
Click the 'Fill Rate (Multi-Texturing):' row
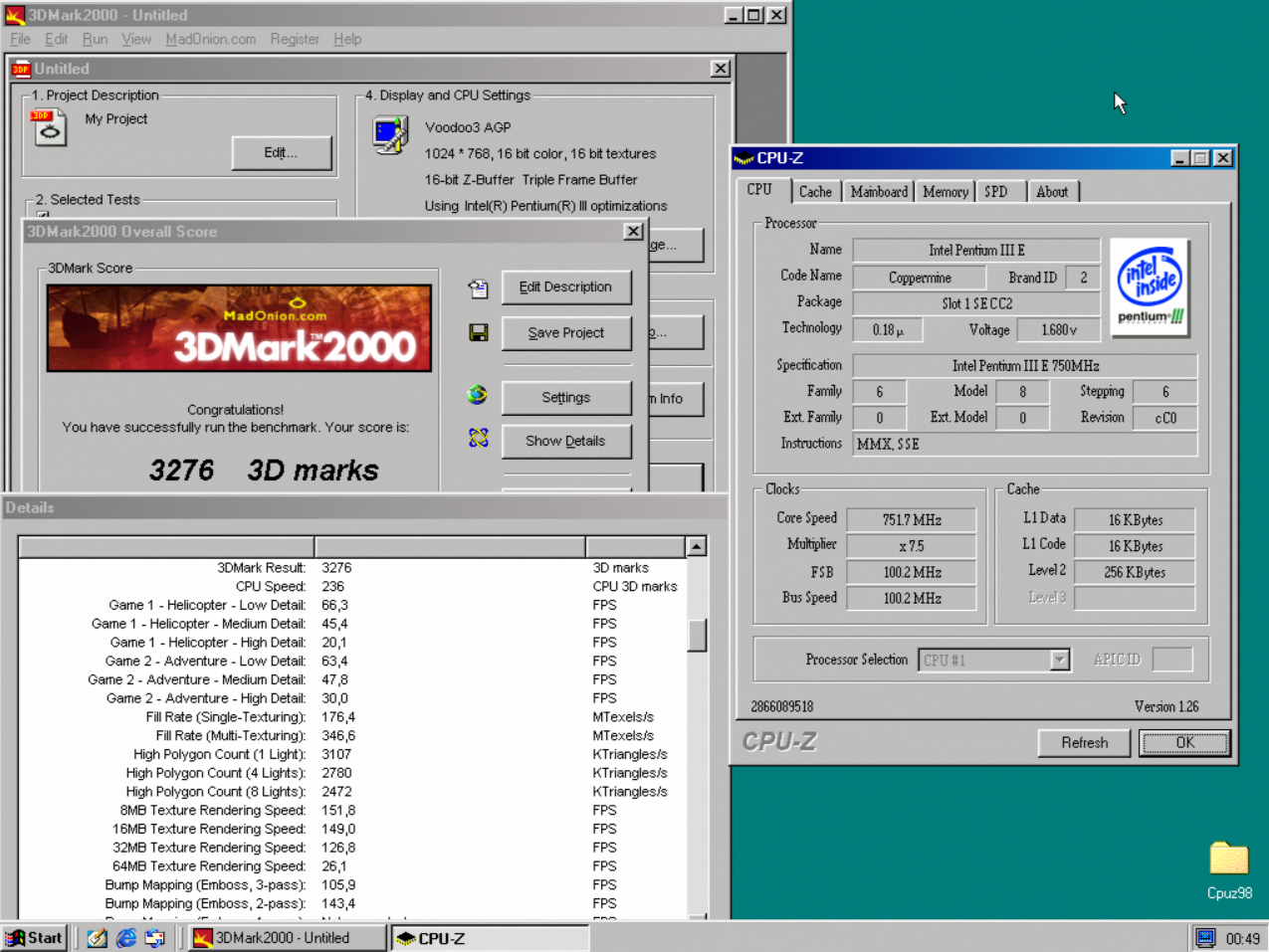352,736
